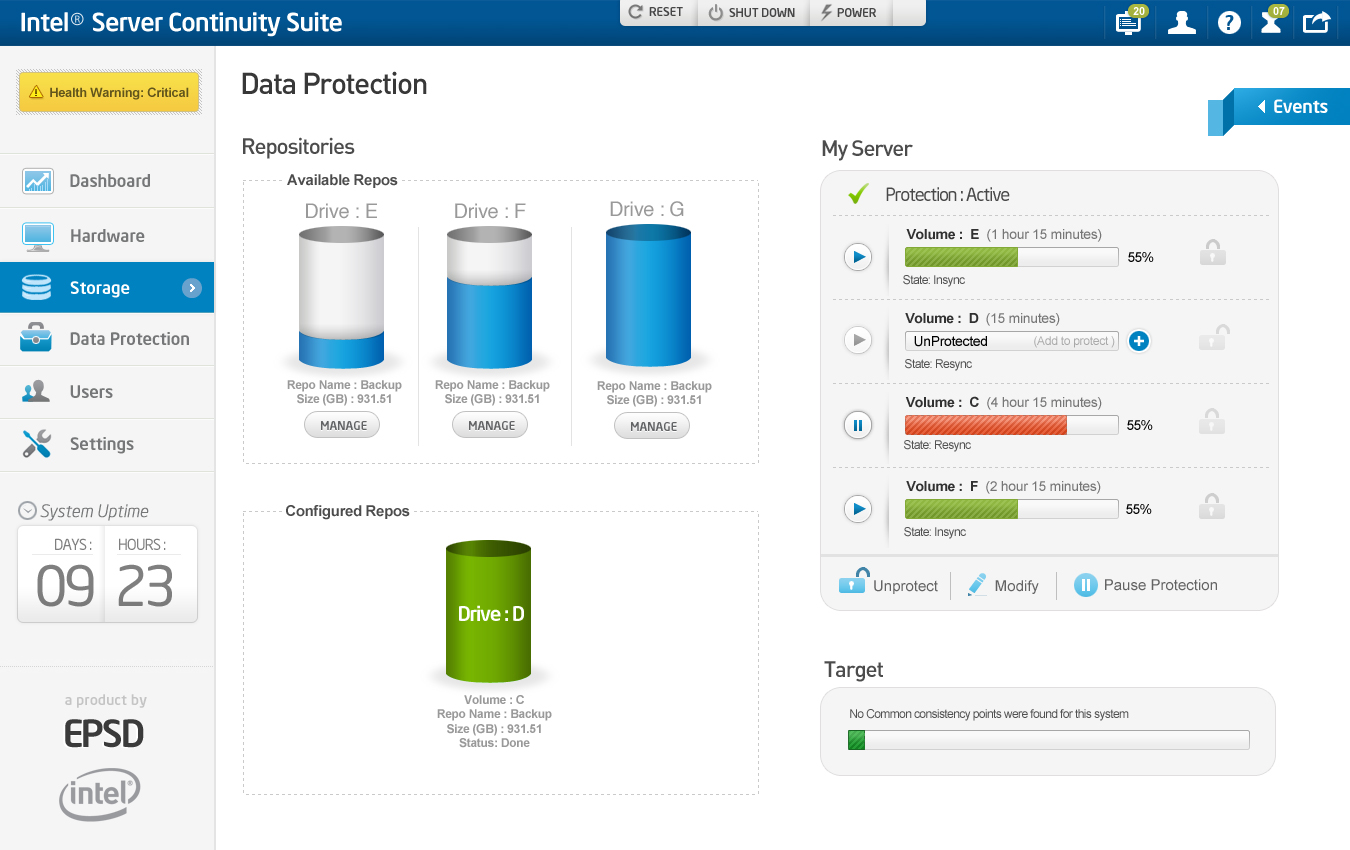Select the Drive F cylinder
This screenshot has height=850, width=1350.
(x=490, y=297)
